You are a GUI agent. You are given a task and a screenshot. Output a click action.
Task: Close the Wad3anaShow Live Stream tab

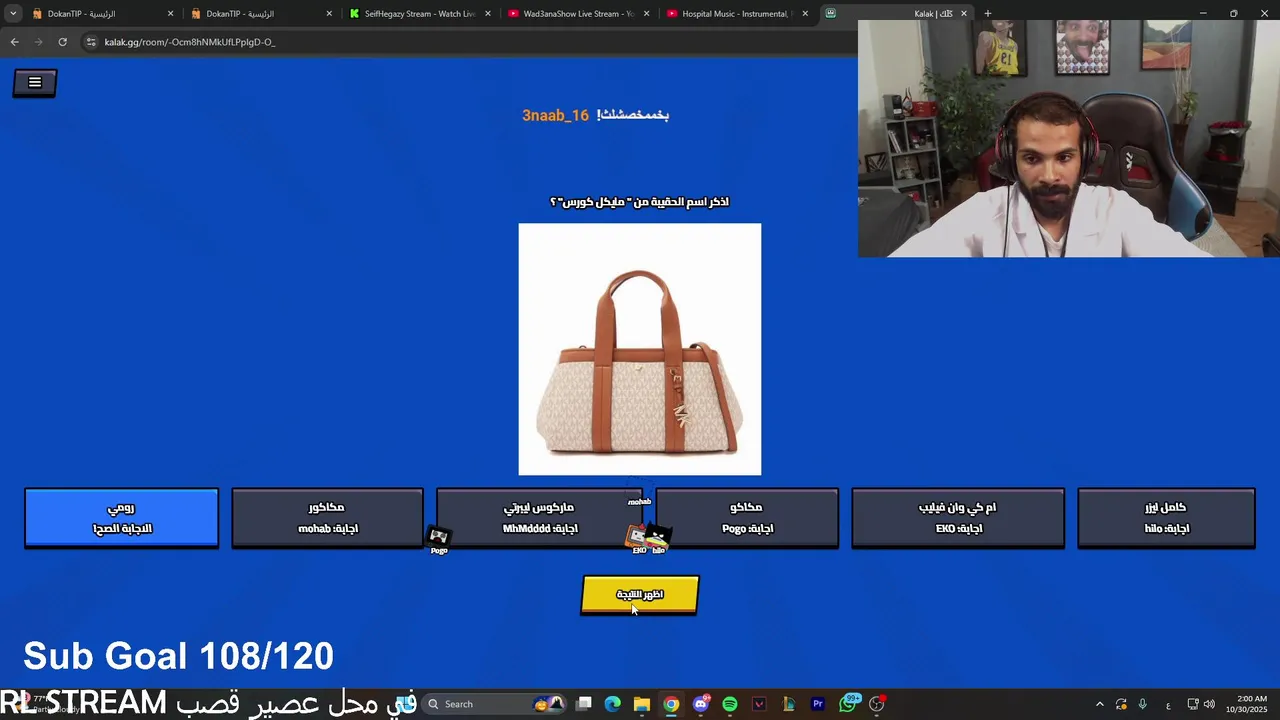pyautogui.click(x=647, y=14)
